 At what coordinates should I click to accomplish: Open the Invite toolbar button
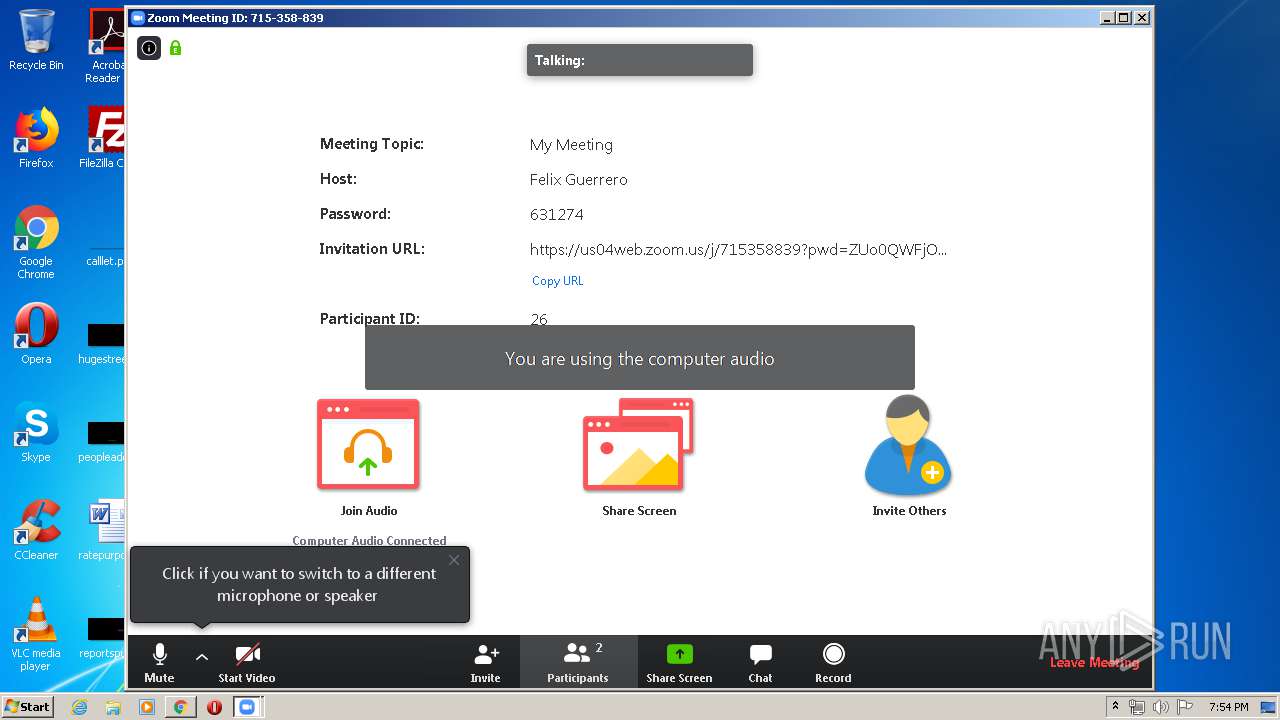click(485, 663)
